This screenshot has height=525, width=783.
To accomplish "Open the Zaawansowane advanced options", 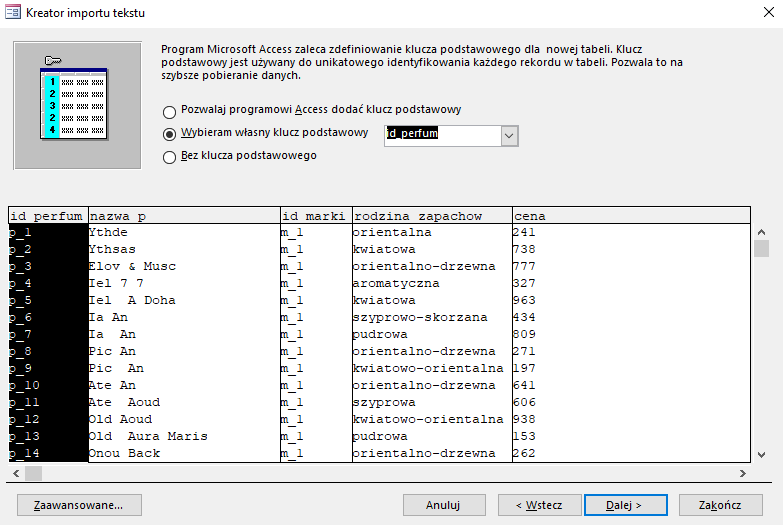I will tap(79, 505).
